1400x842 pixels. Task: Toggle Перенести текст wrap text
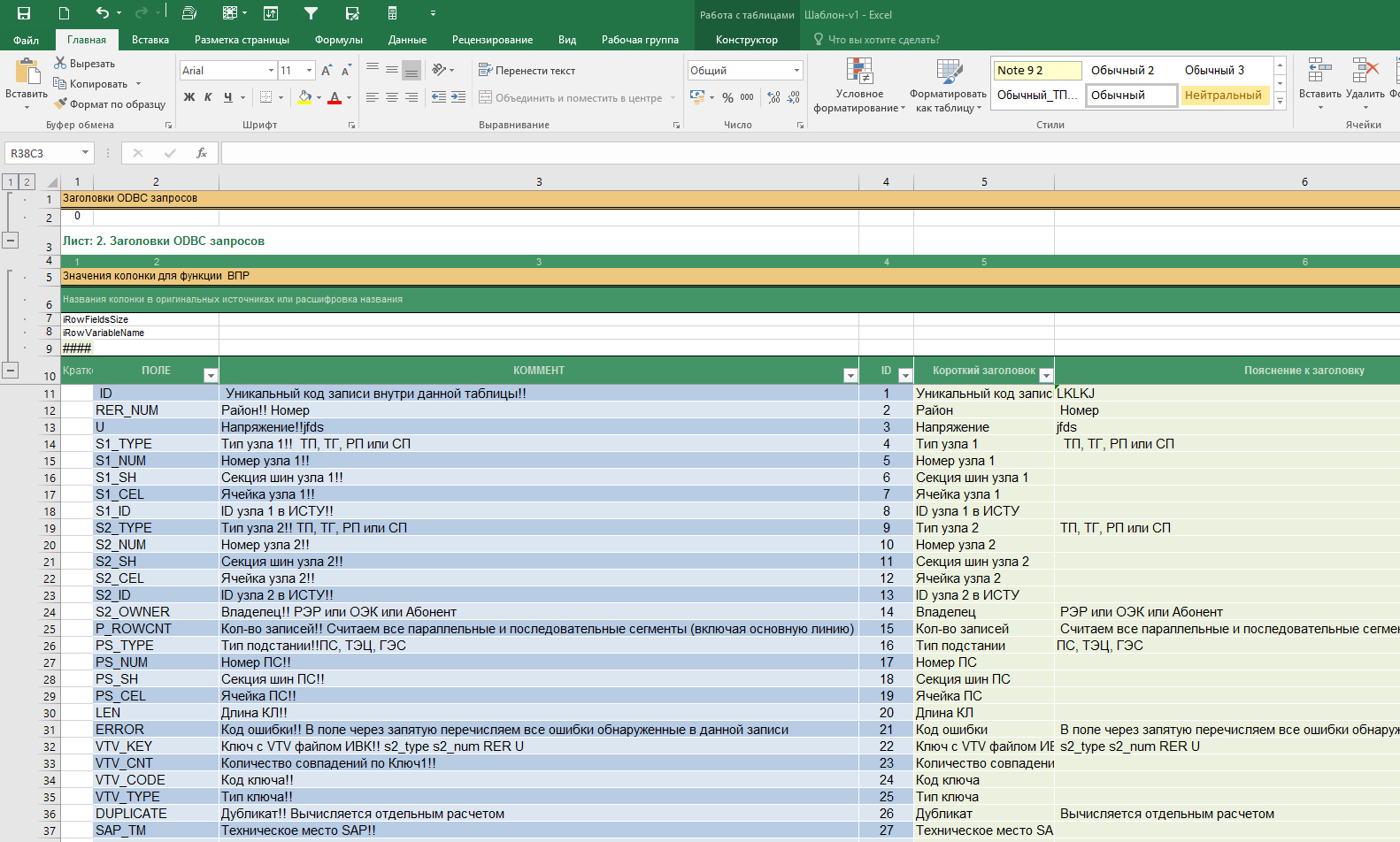click(x=527, y=70)
